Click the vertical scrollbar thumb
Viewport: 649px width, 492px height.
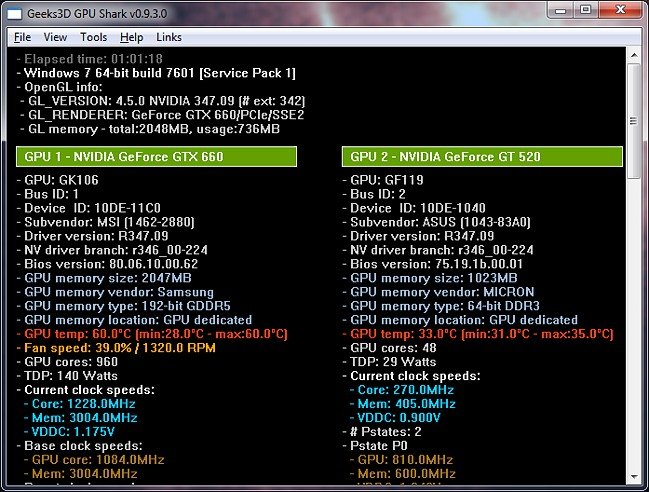coord(634,121)
